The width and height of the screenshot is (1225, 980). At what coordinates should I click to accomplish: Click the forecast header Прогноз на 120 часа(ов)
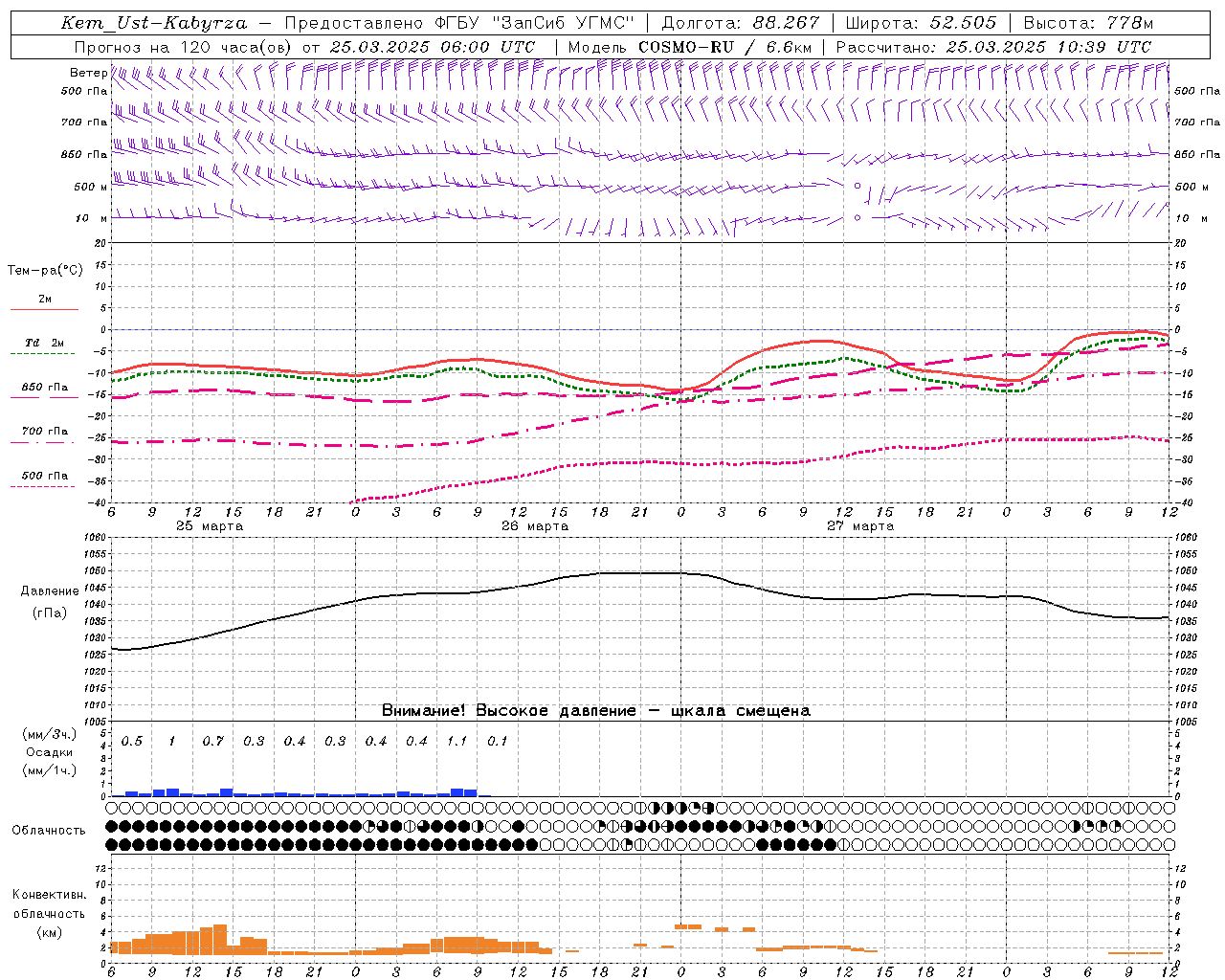click(184, 47)
